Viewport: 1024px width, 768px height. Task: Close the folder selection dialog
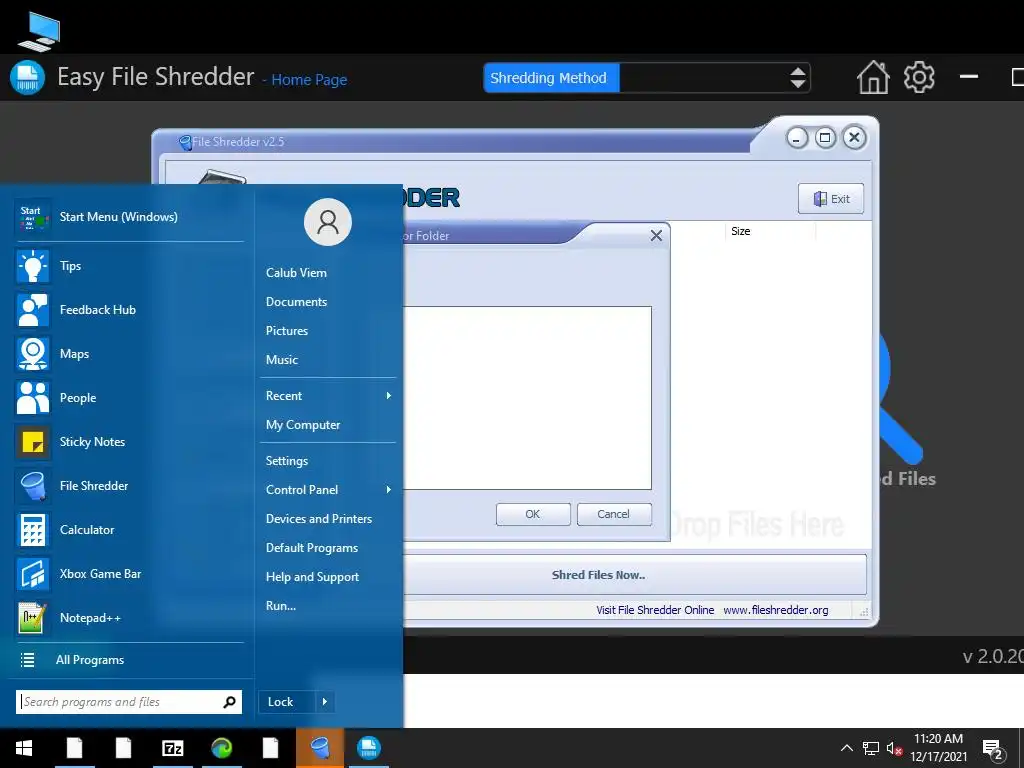(x=656, y=236)
